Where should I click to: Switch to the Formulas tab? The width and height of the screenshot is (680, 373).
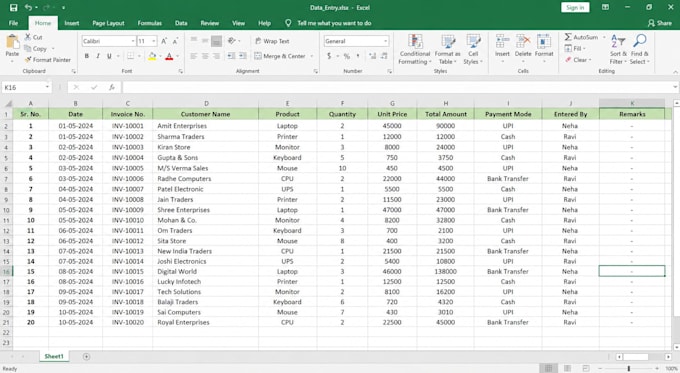click(x=150, y=23)
